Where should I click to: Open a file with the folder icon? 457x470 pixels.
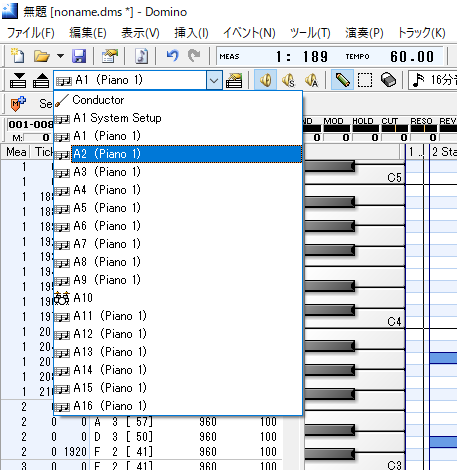pyautogui.click(x=42, y=56)
